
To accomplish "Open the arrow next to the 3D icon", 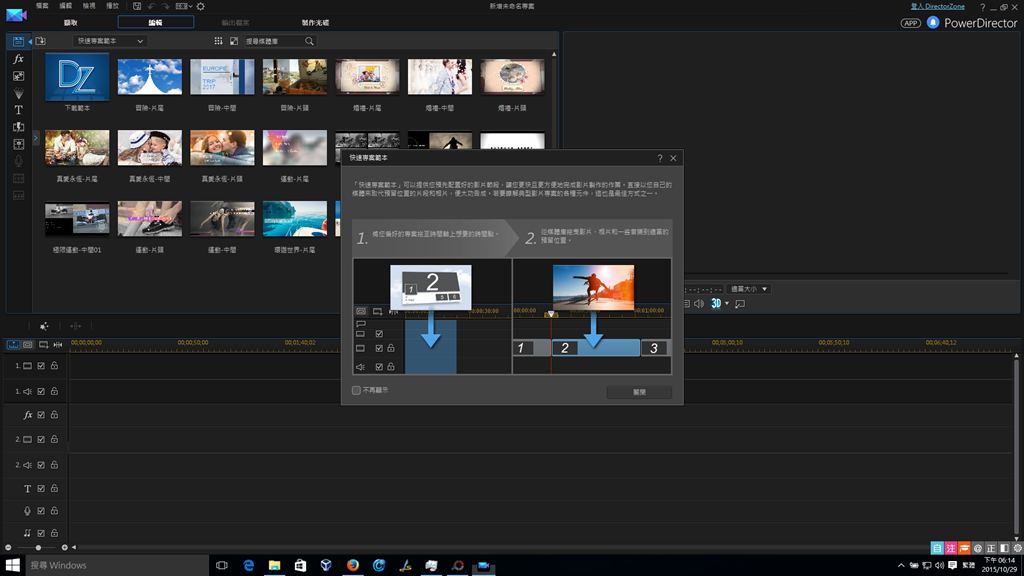I will [727, 304].
